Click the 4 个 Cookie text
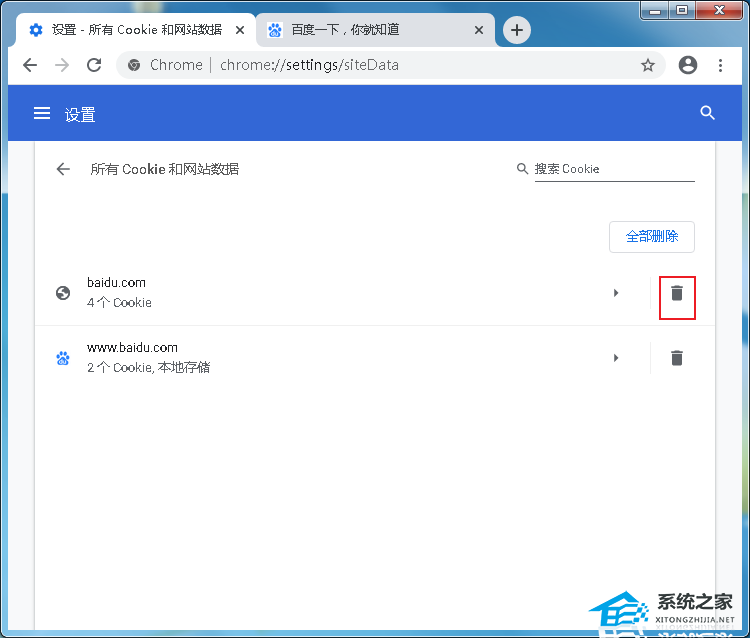This screenshot has width=750, height=638. (x=119, y=303)
